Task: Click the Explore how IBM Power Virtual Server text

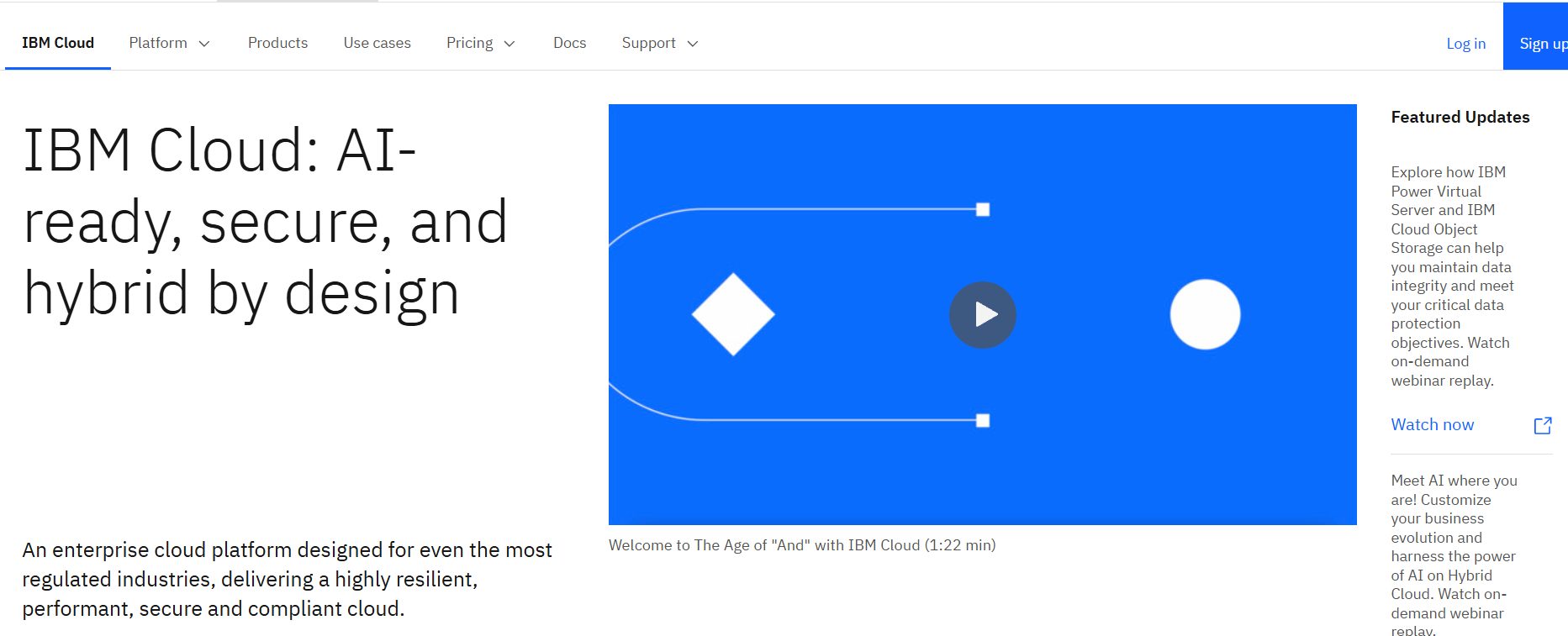Action: click(1452, 276)
